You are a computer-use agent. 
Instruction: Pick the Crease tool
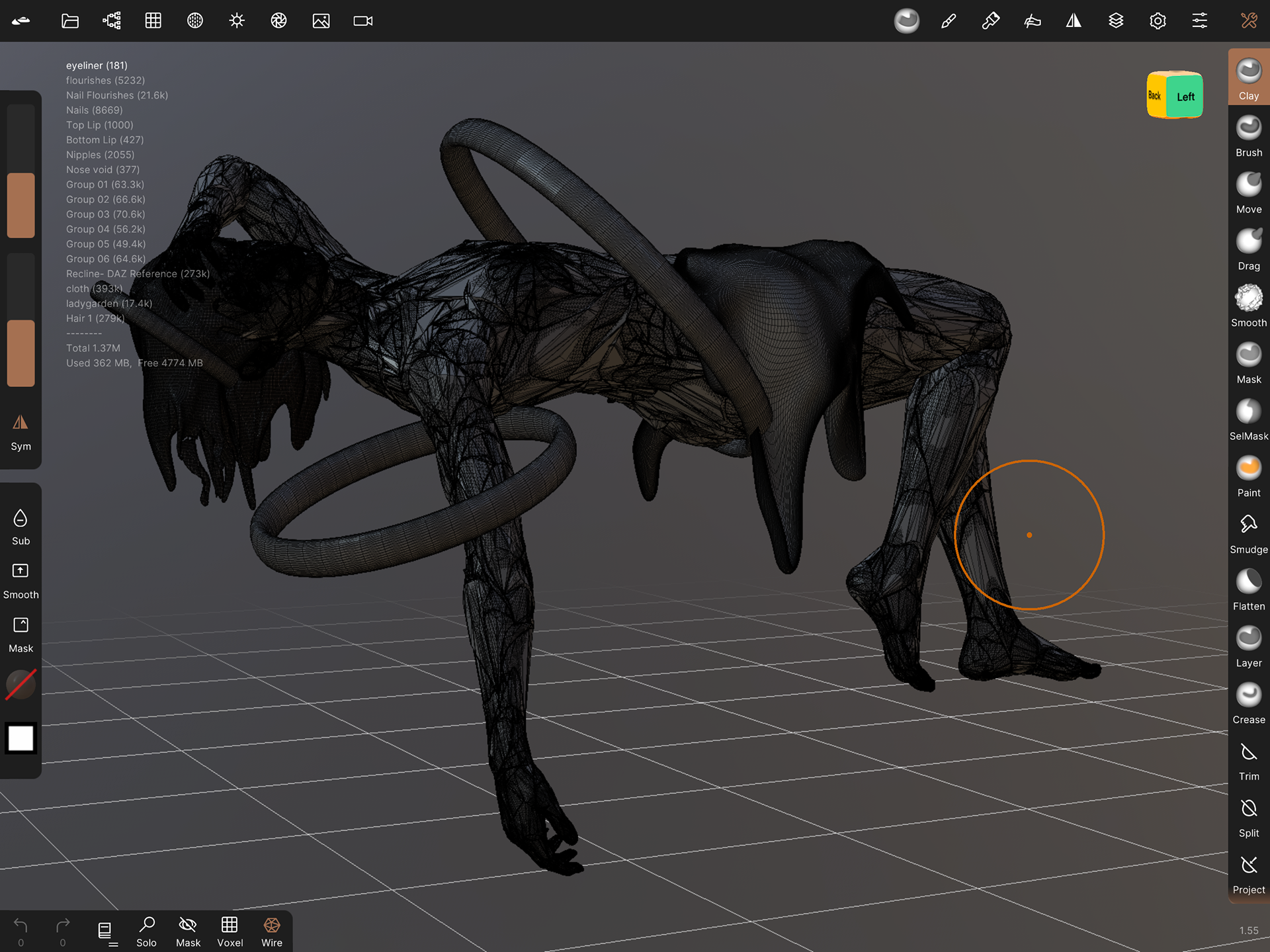(1248, 703)
